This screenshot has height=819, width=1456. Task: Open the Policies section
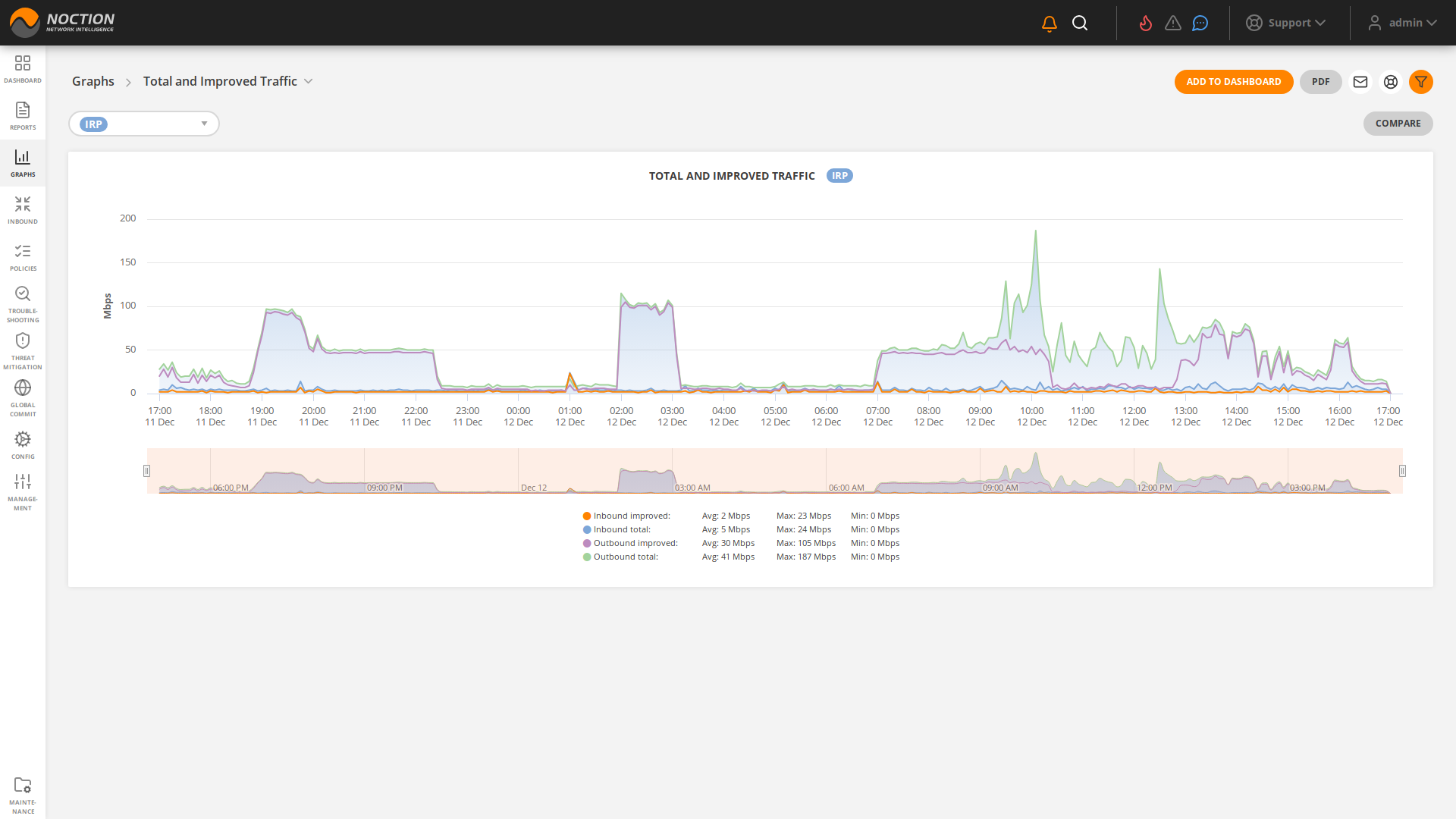tap(23, 257)
